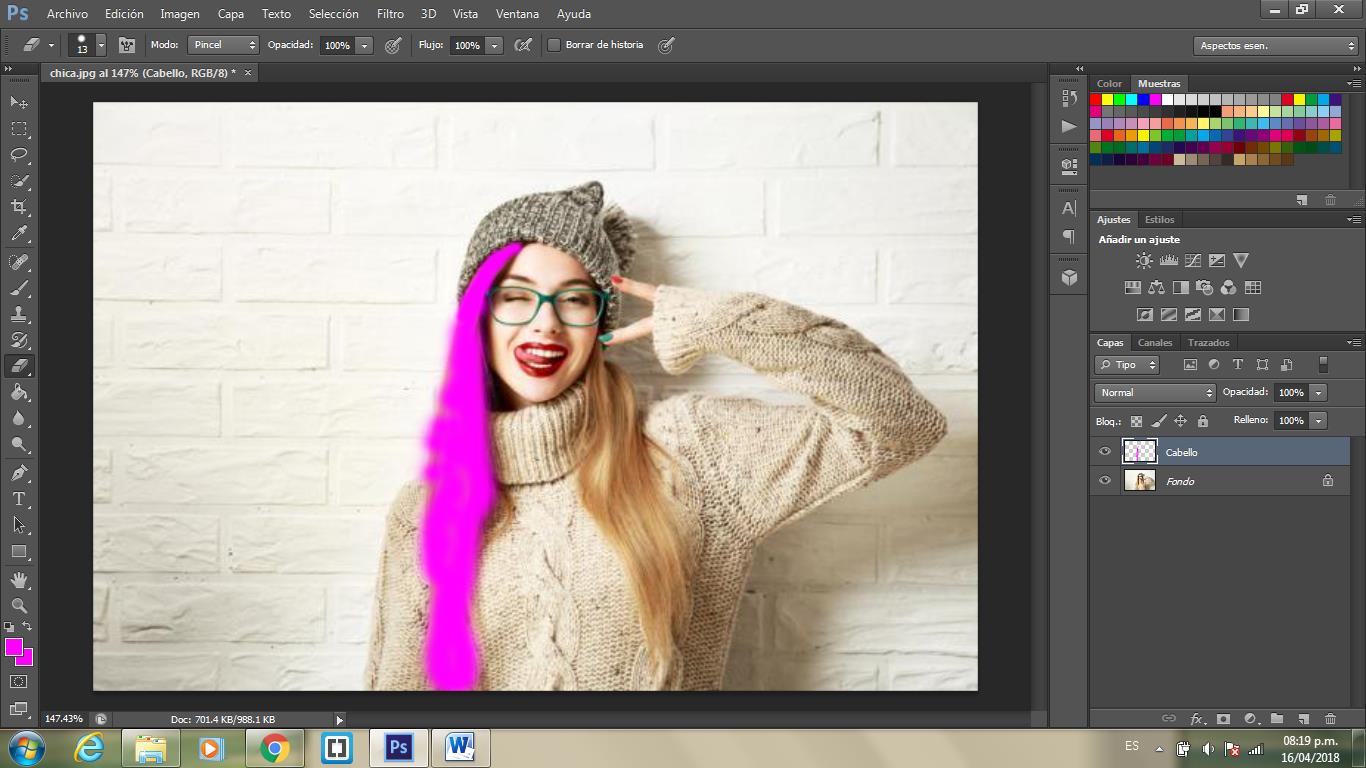
Task: Open the Filtro menu
Action: pos(390,14)
